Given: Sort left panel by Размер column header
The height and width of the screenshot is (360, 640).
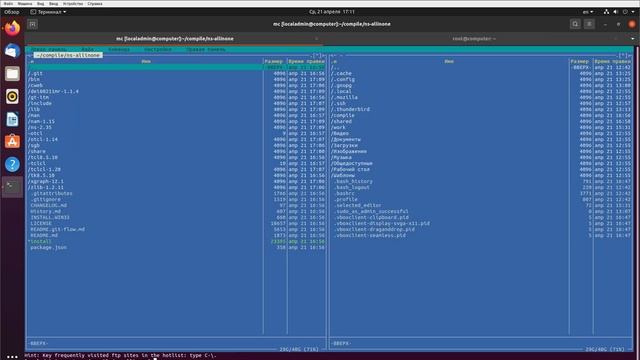Looking at the screenshot, I should 273,61.
